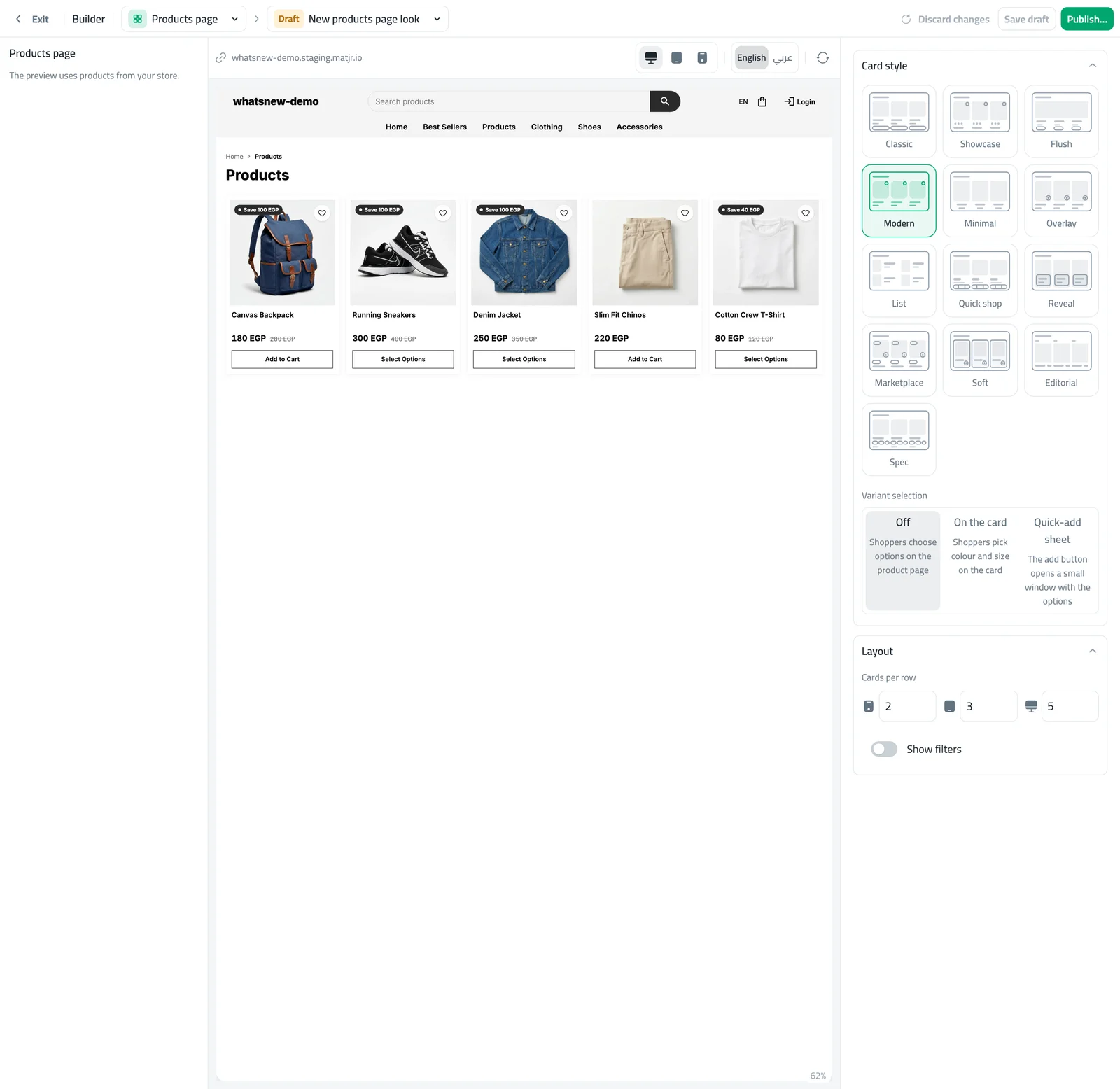
Task: Switch preview language to Arabic
Action: coord(783,57)
